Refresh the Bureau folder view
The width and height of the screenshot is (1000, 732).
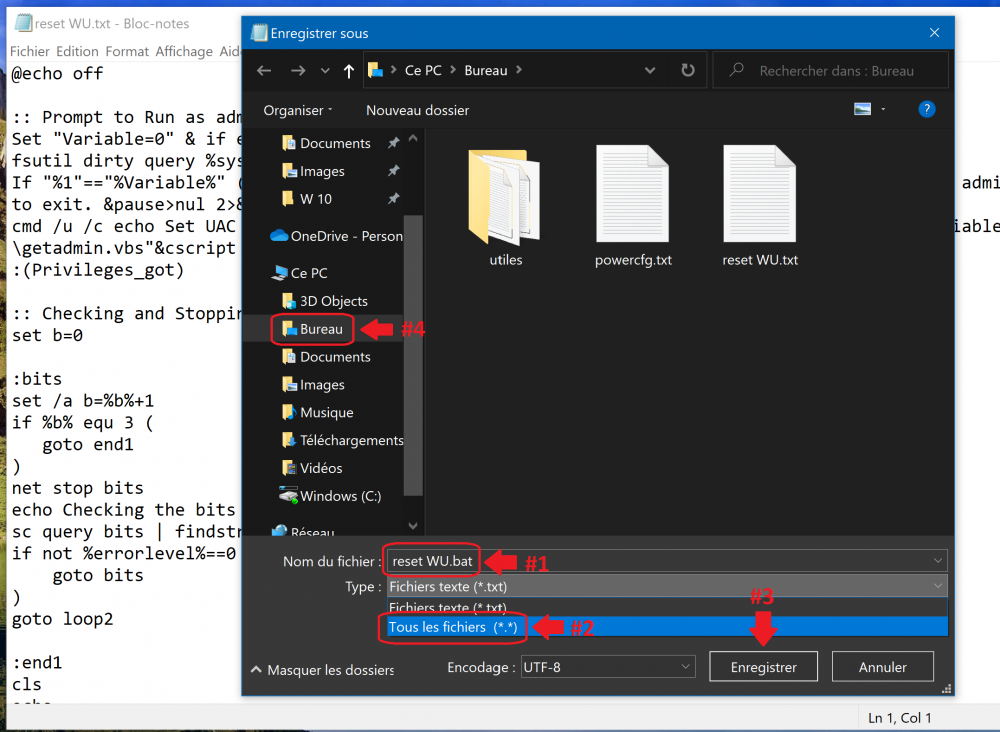pos(687,71)
